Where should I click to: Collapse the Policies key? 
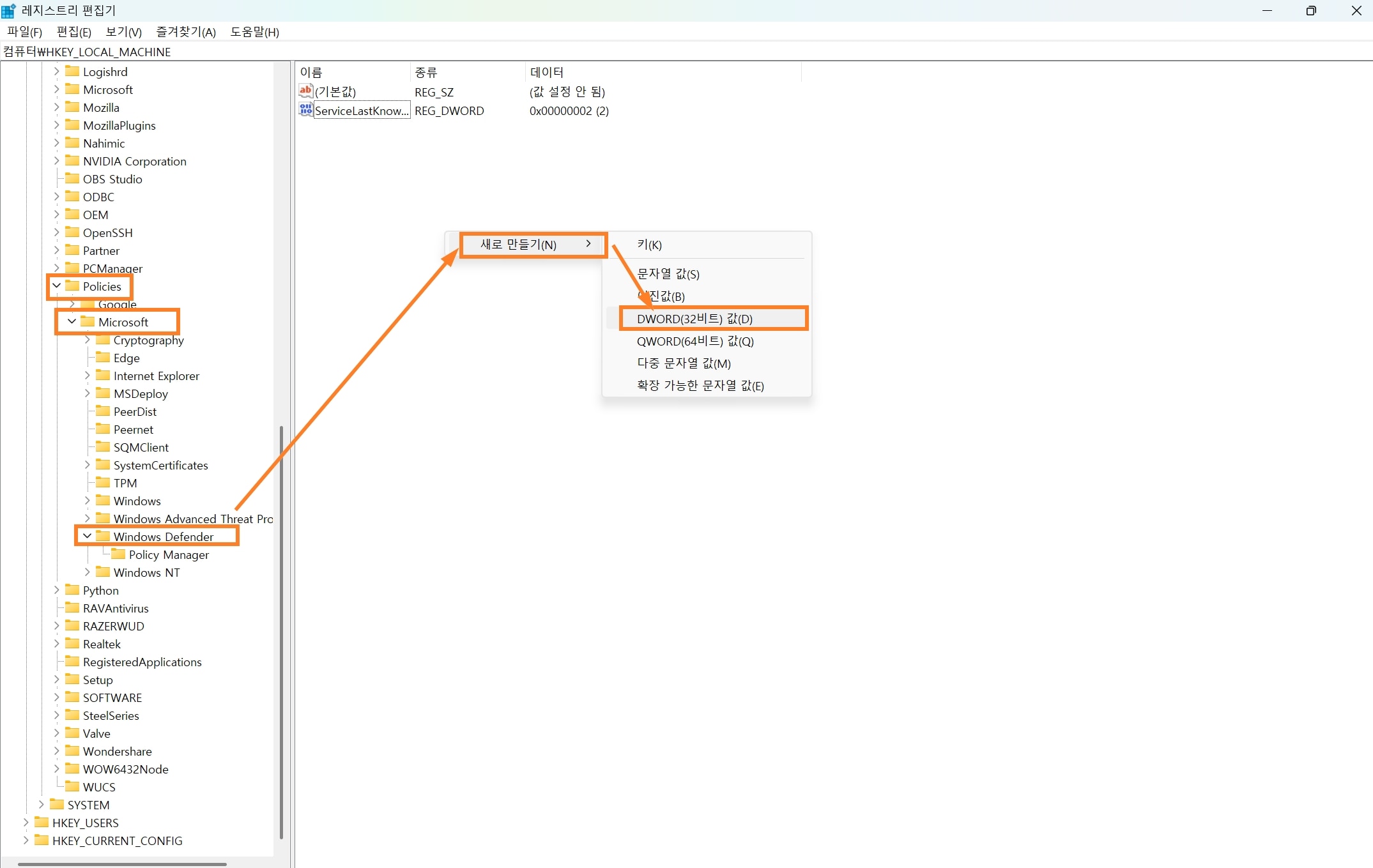coord(56,286)
